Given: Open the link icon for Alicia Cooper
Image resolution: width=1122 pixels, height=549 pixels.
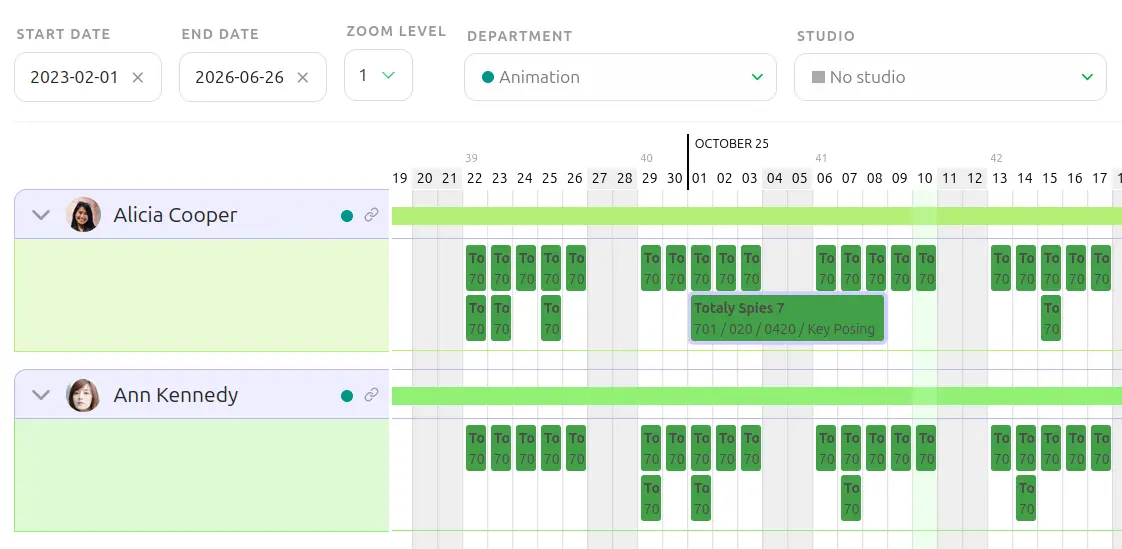Looking at the screenshot, I should click(x=371, y=215).
